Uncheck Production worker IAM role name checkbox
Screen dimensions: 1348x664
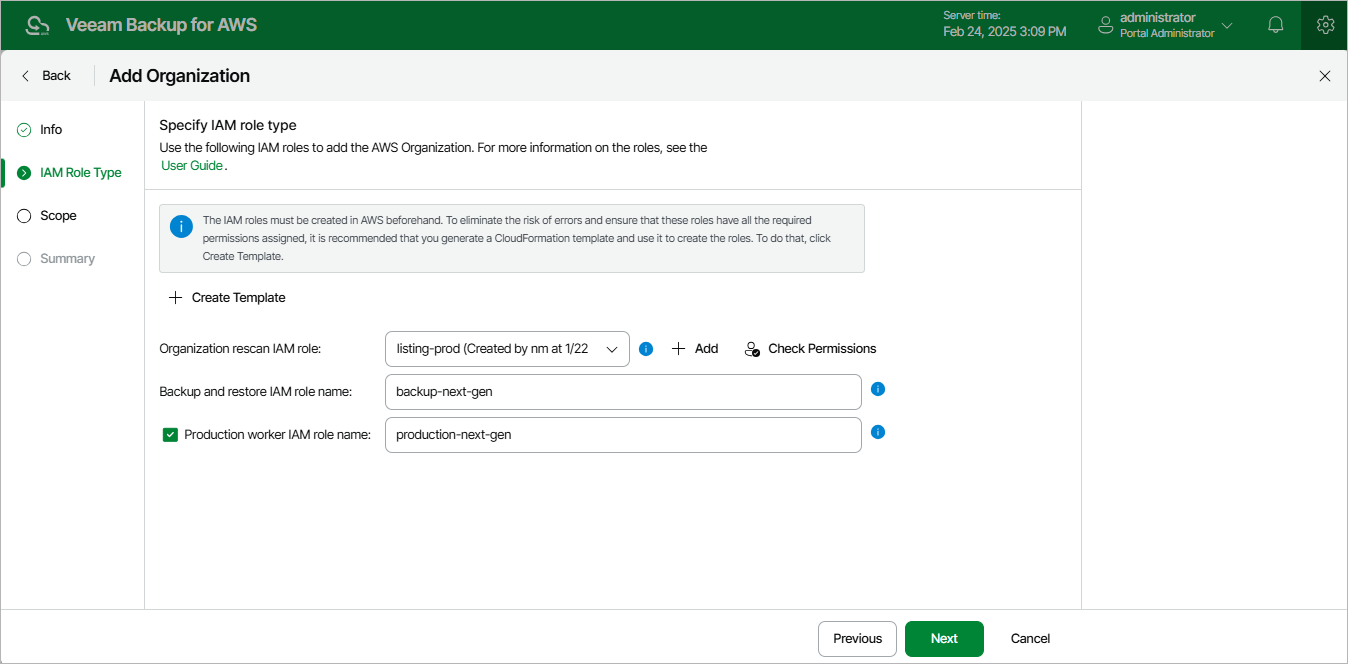pyautogui.click(x=170, y=435)
